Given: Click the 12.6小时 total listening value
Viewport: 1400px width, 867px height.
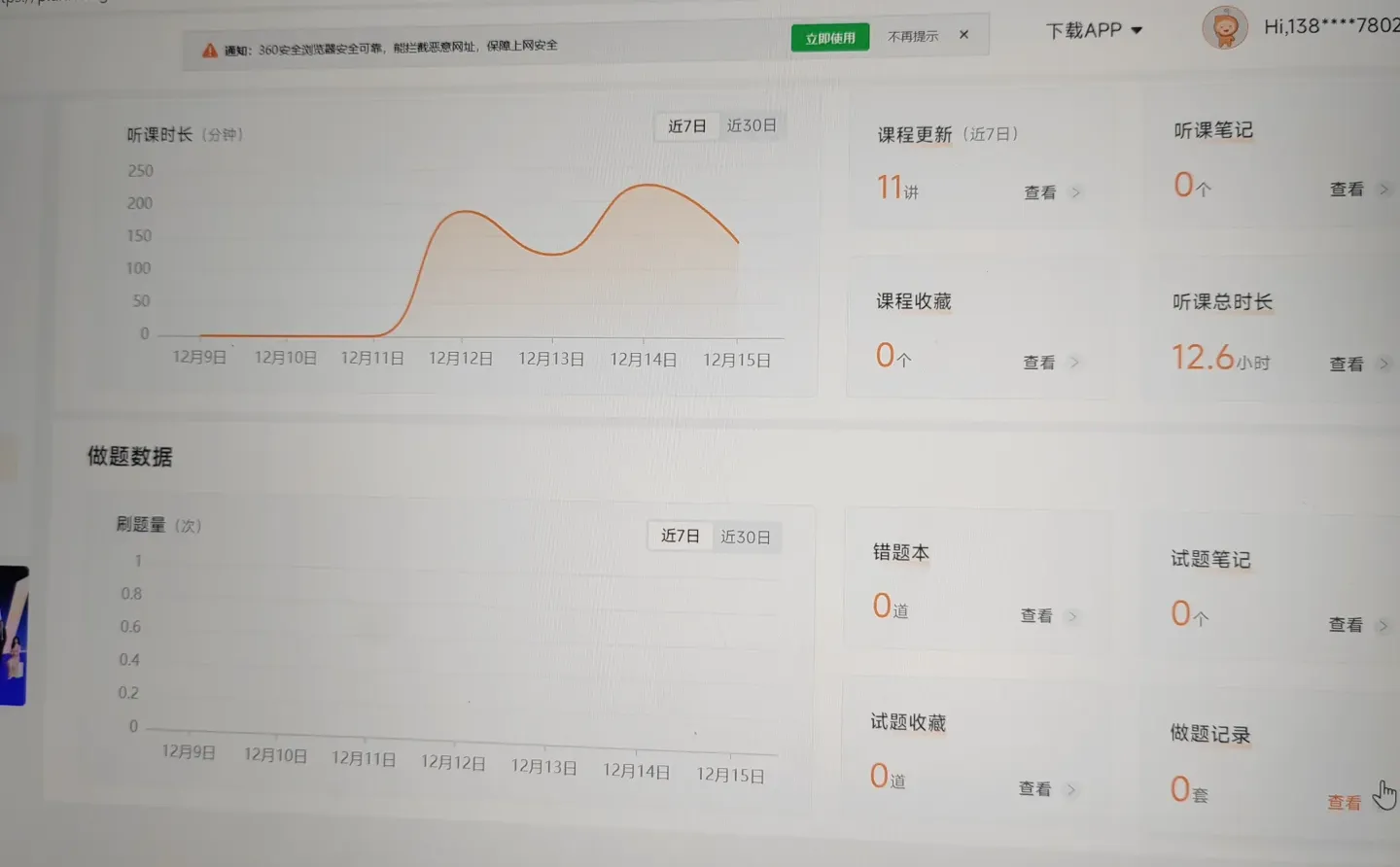Looking at the screenshot, I should 1220,358.
